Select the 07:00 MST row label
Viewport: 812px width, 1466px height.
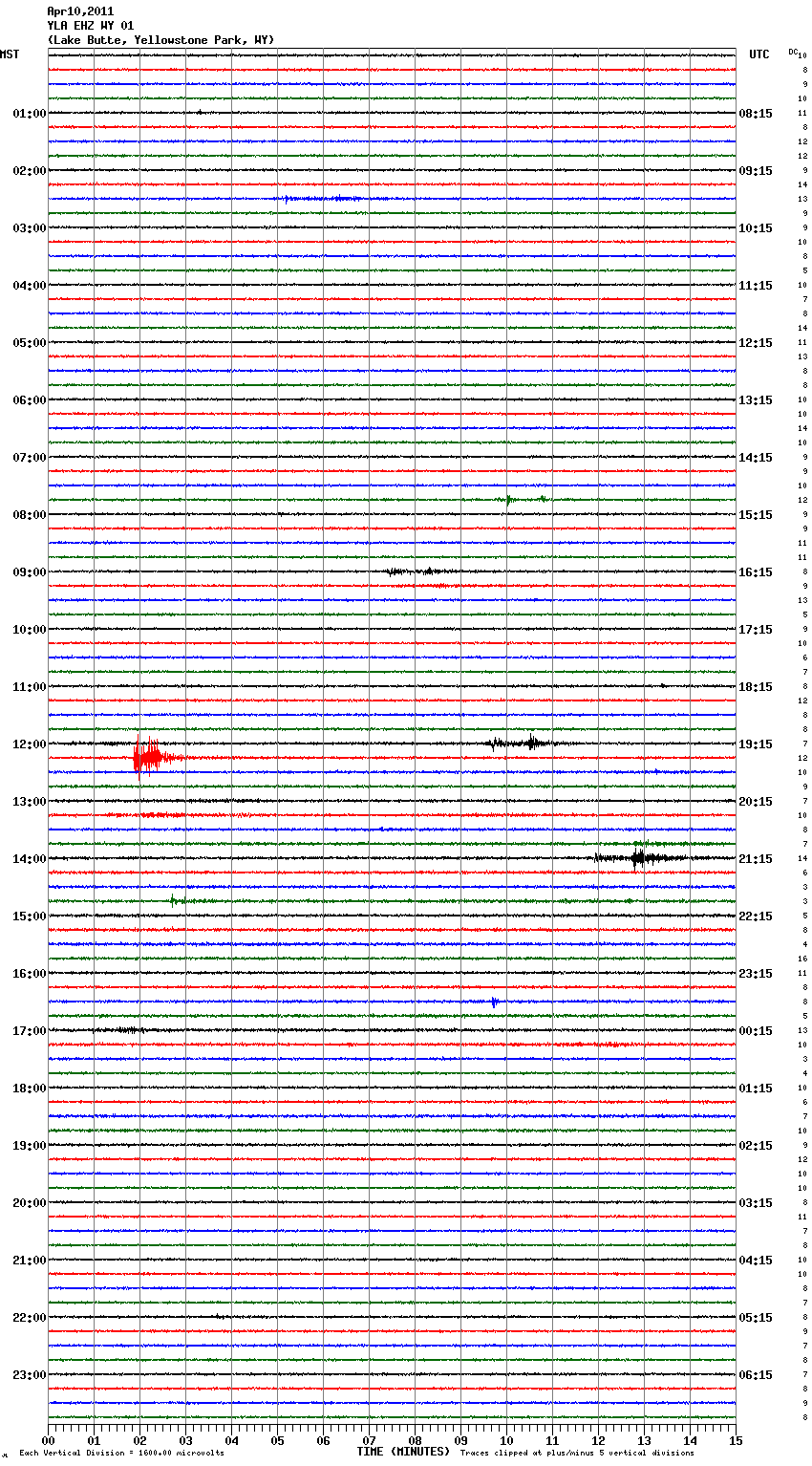point(30,458)
